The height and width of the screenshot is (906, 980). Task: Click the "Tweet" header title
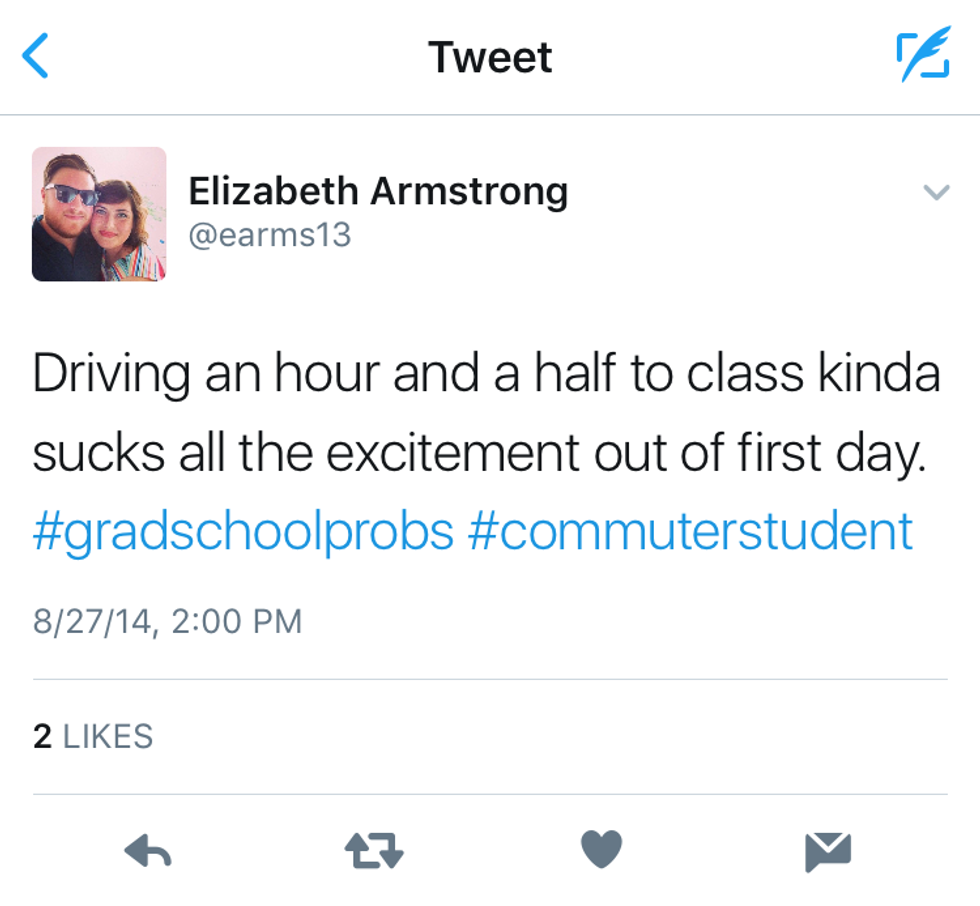point(490,57)
